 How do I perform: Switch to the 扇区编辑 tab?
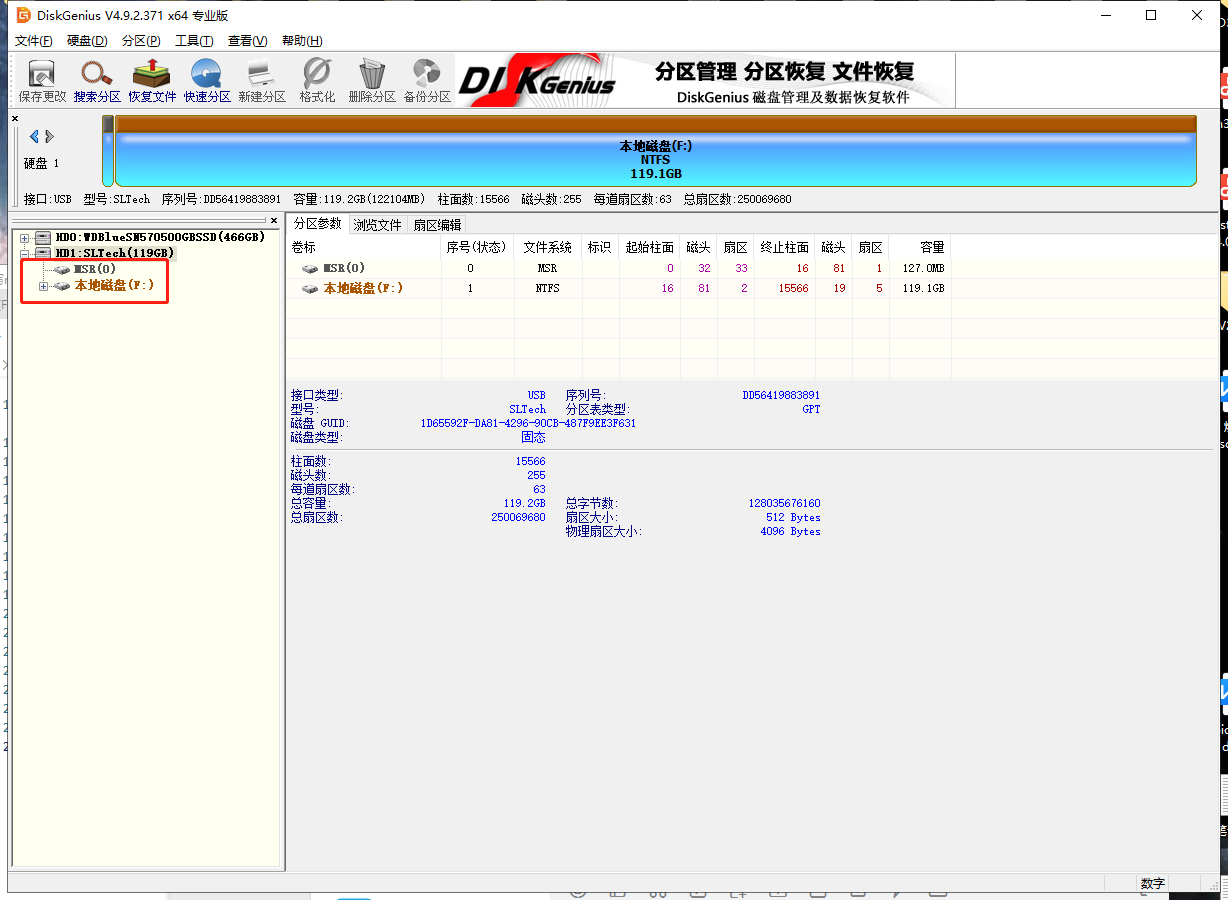(437, 225)
